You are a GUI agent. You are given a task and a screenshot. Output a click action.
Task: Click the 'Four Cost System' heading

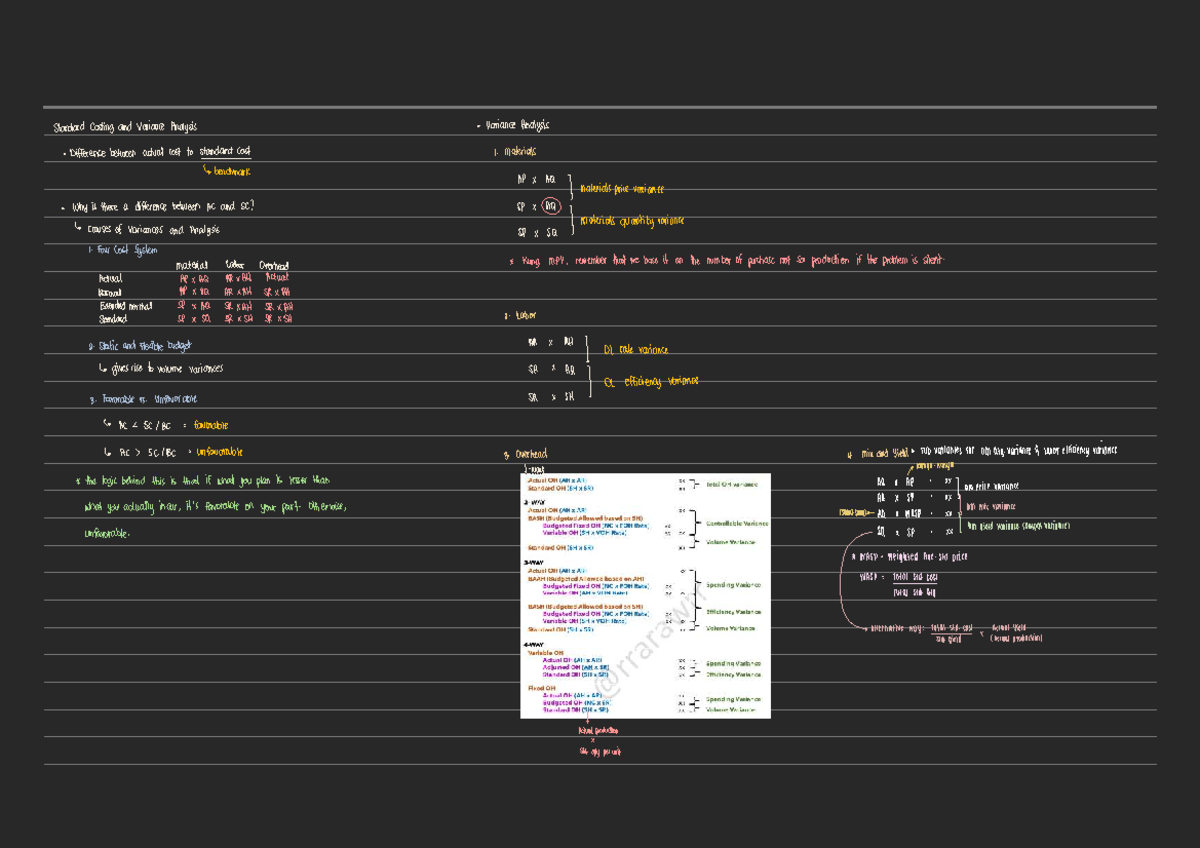point(122,249)
